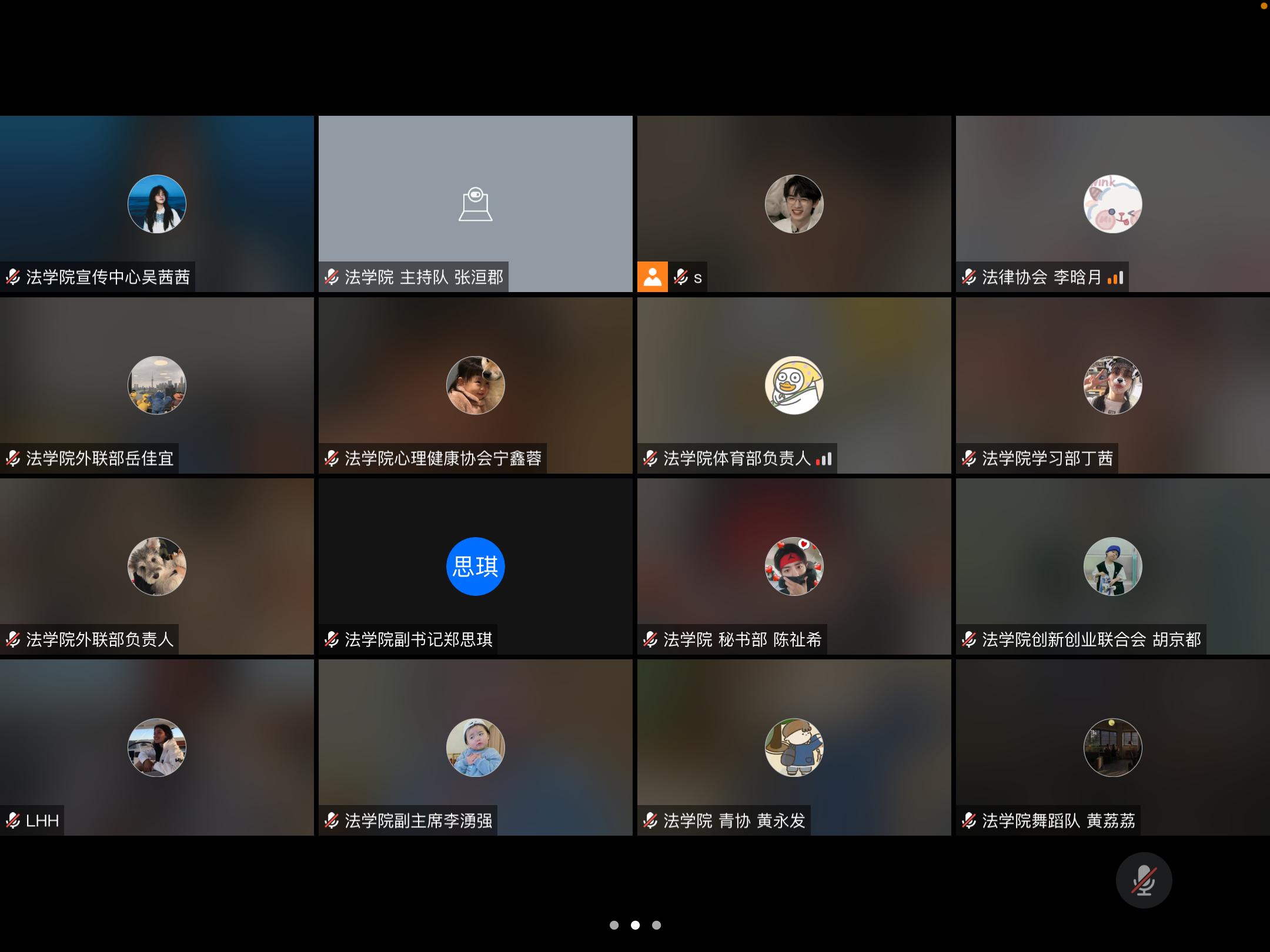
Task: Click the signal bars next to 法学院体育部负责人
Action: [824, 458]
